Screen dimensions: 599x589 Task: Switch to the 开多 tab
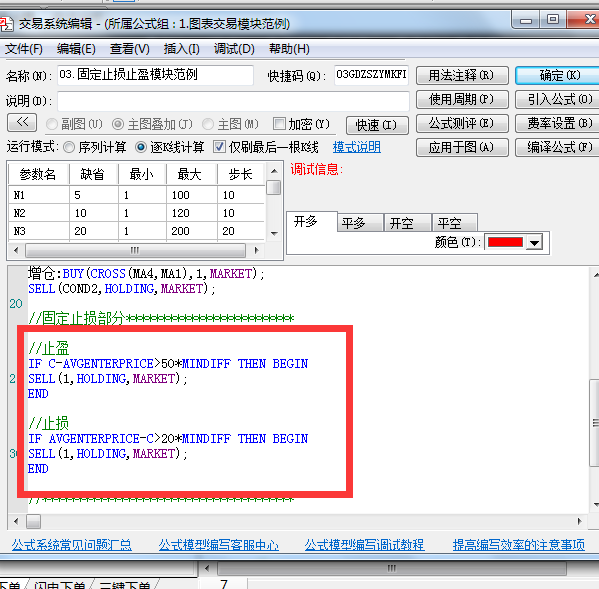pyautogui.click(x=312, y=222)
